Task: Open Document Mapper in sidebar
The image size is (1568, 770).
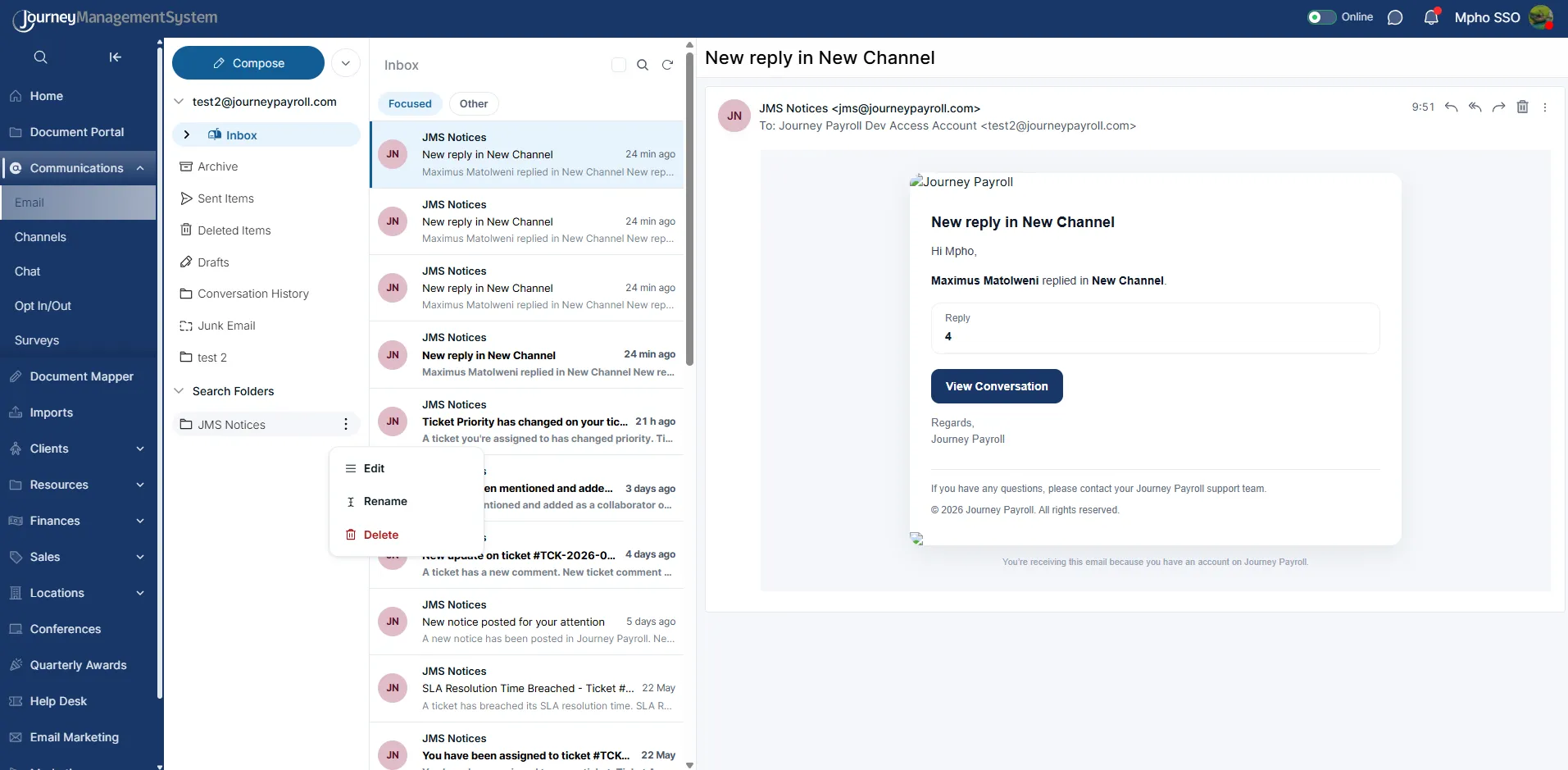Action: pos(78,376)
